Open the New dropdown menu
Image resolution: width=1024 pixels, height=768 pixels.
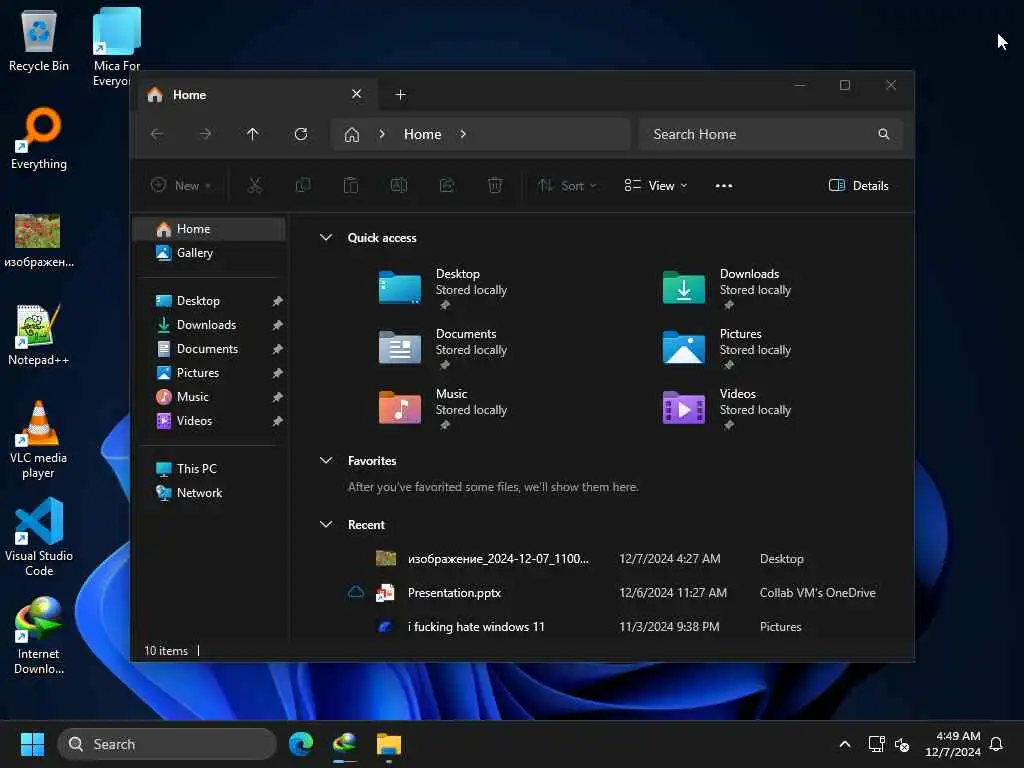[181, 185]
